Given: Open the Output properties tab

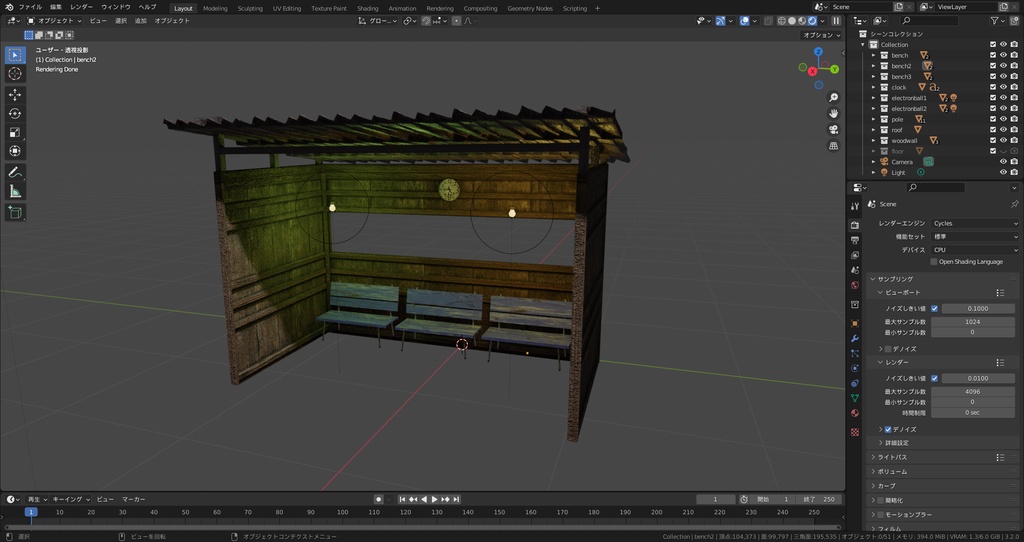Looking at the screenshot, I should pyautogui.click(x=855, y=240).
